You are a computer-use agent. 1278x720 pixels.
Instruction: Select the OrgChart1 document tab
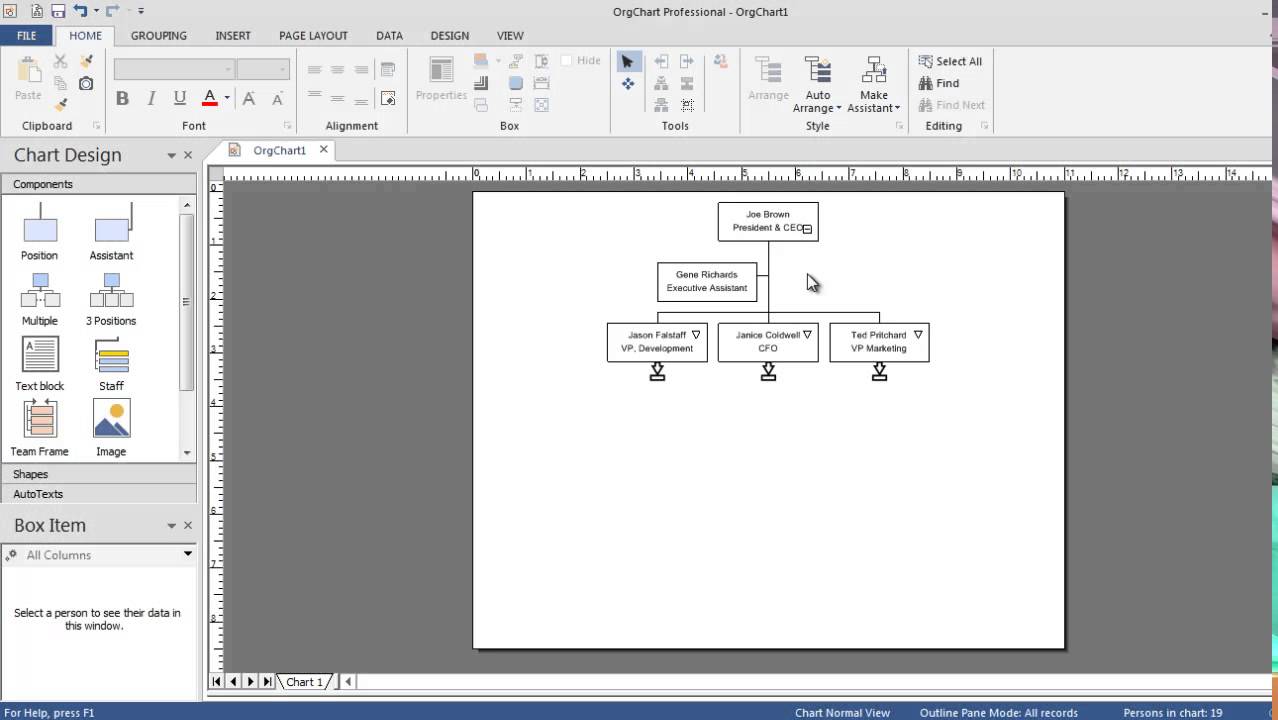pos(279,150)
